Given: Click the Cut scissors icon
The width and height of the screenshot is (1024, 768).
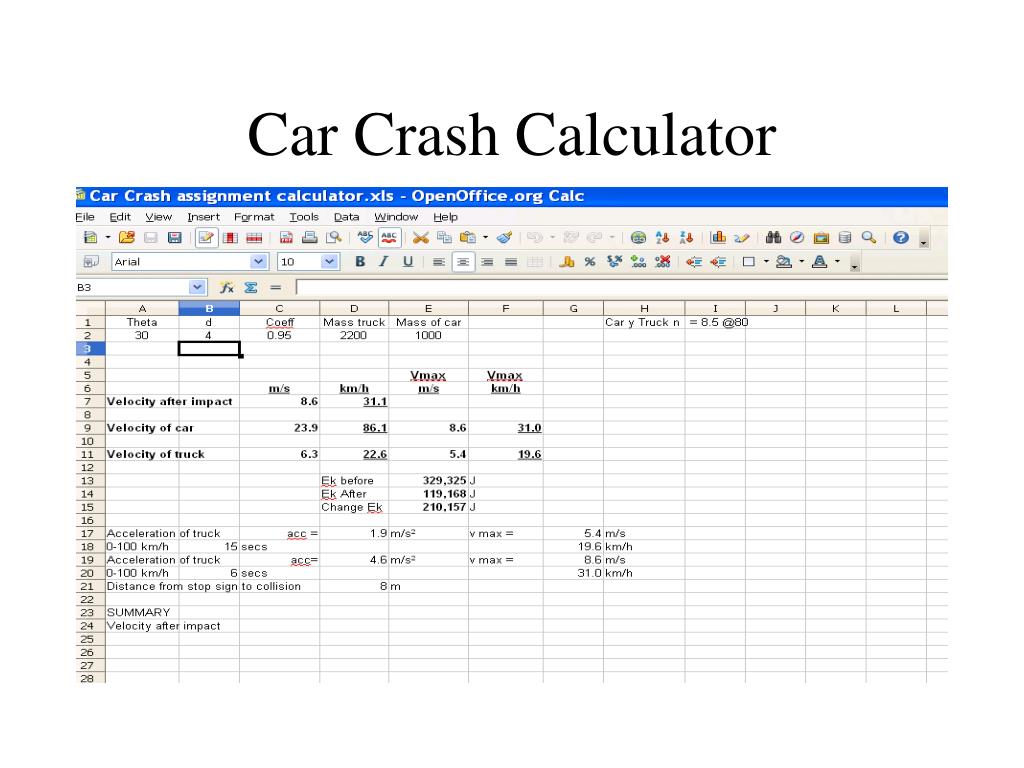Looking at the screenshot, I should tap(421, 238).
